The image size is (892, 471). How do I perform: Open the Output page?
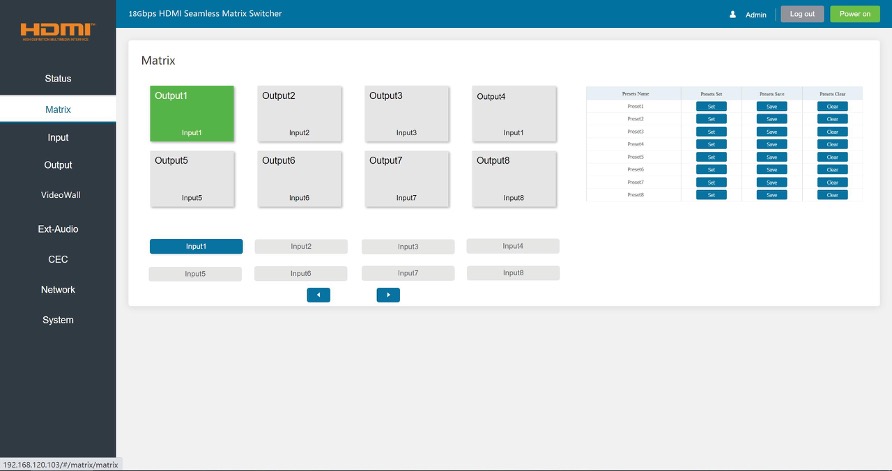58,165
